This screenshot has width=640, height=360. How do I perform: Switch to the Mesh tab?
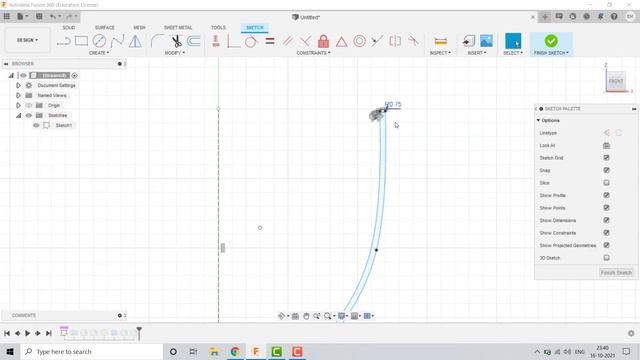click(139, 27)
